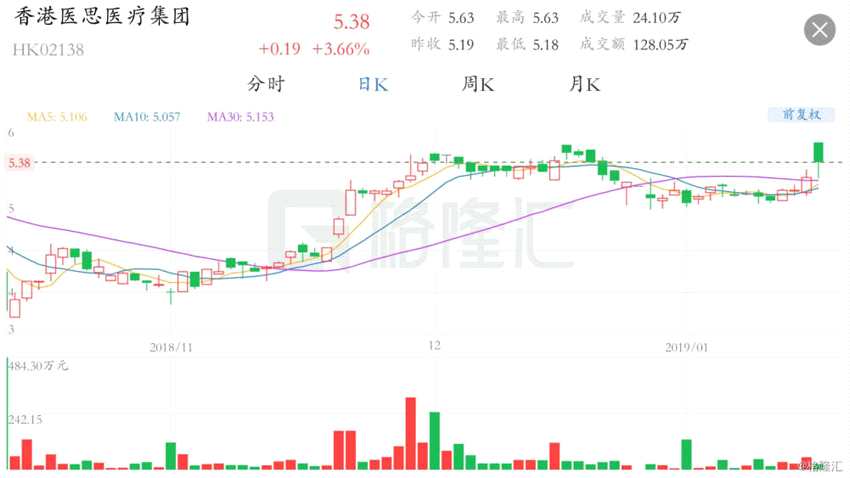This screenshot has width=850, height=478.
Task: Open the 周K chart tab
Action: (x=478, y=84)
